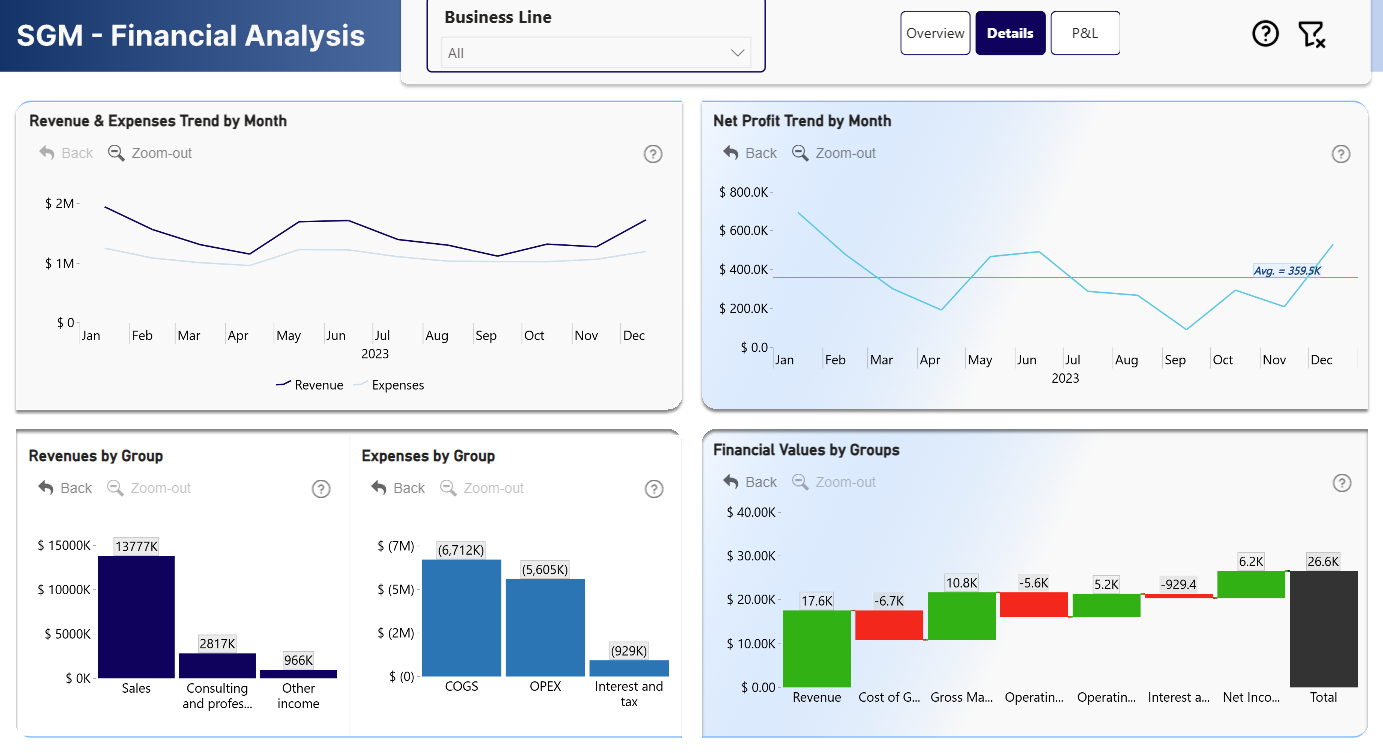
Task: Click the 10.8K waterfall data label
Action: point(962,583)
